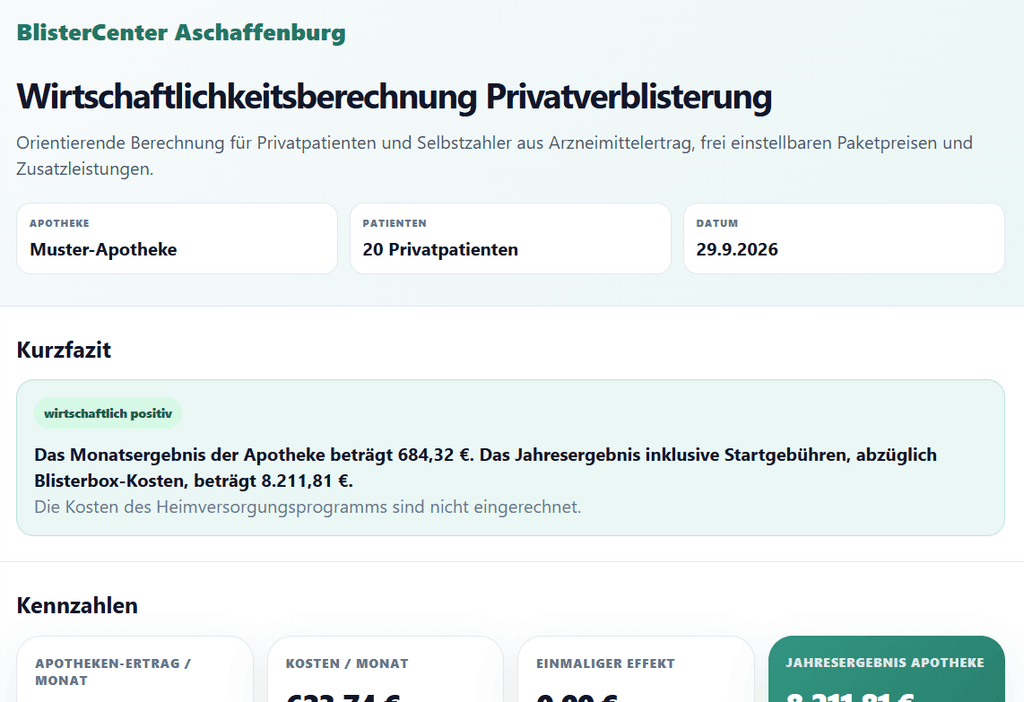Click the JAHRESERGEBNIS APOTHEKE card label
This screenshot has height=702, width=1024.
(885, 663)
